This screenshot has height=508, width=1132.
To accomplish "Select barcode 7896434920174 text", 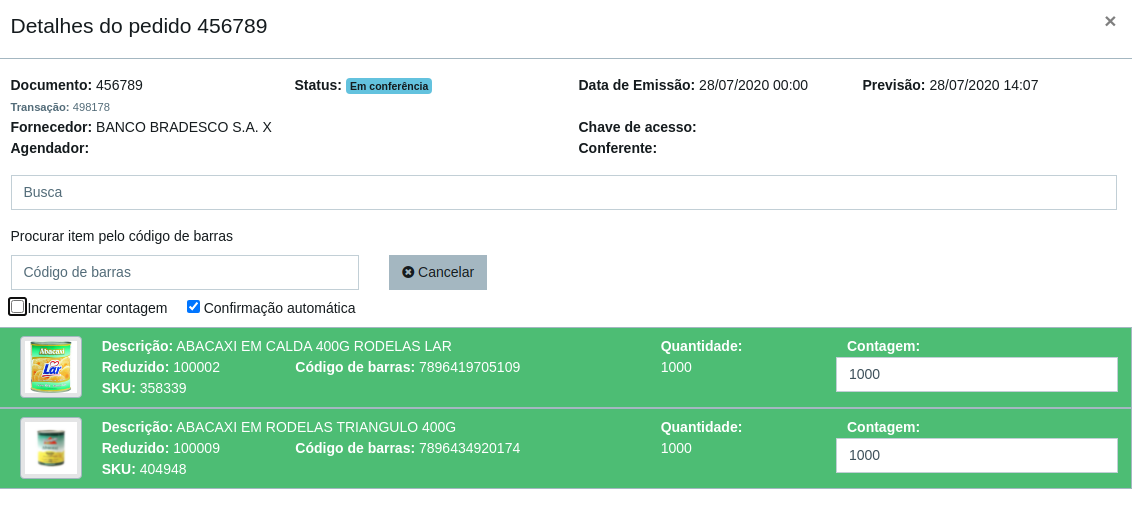I will click(469, 448).
